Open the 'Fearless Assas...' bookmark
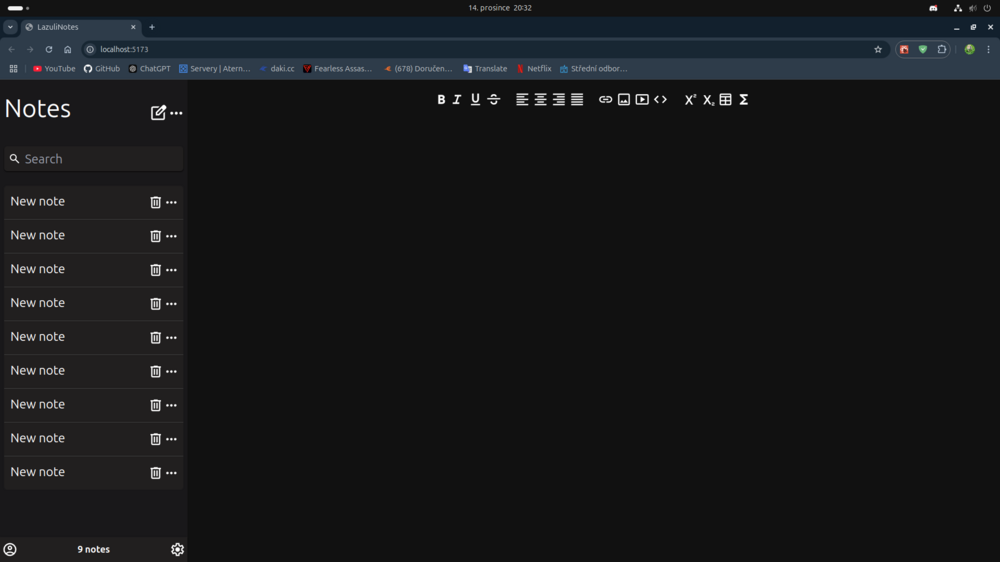This screenshot has height=562, width=1000. (x=337, y=68)
